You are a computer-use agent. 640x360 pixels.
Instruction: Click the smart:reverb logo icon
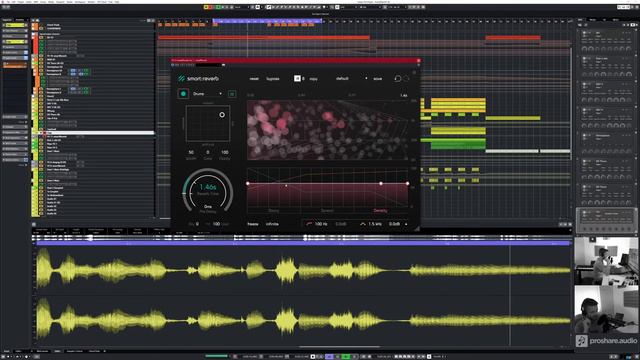click(181, 78)
